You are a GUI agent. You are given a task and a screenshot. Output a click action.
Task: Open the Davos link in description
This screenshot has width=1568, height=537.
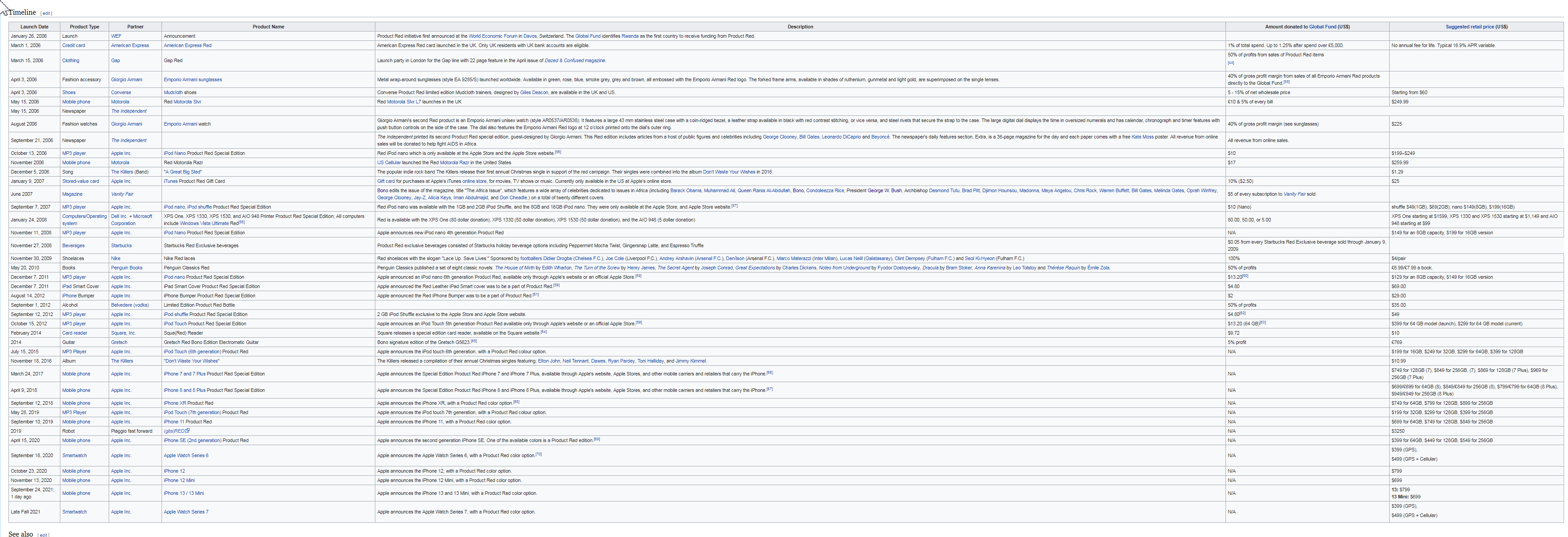coord(530,36)
